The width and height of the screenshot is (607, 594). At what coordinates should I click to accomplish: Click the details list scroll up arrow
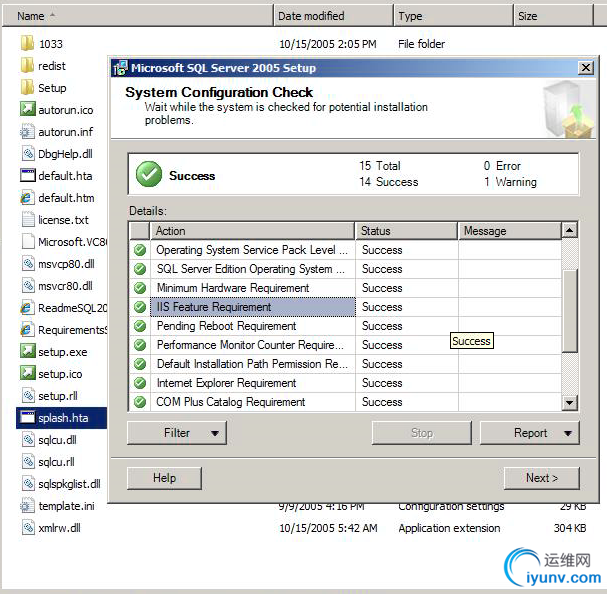pos(569,230)
